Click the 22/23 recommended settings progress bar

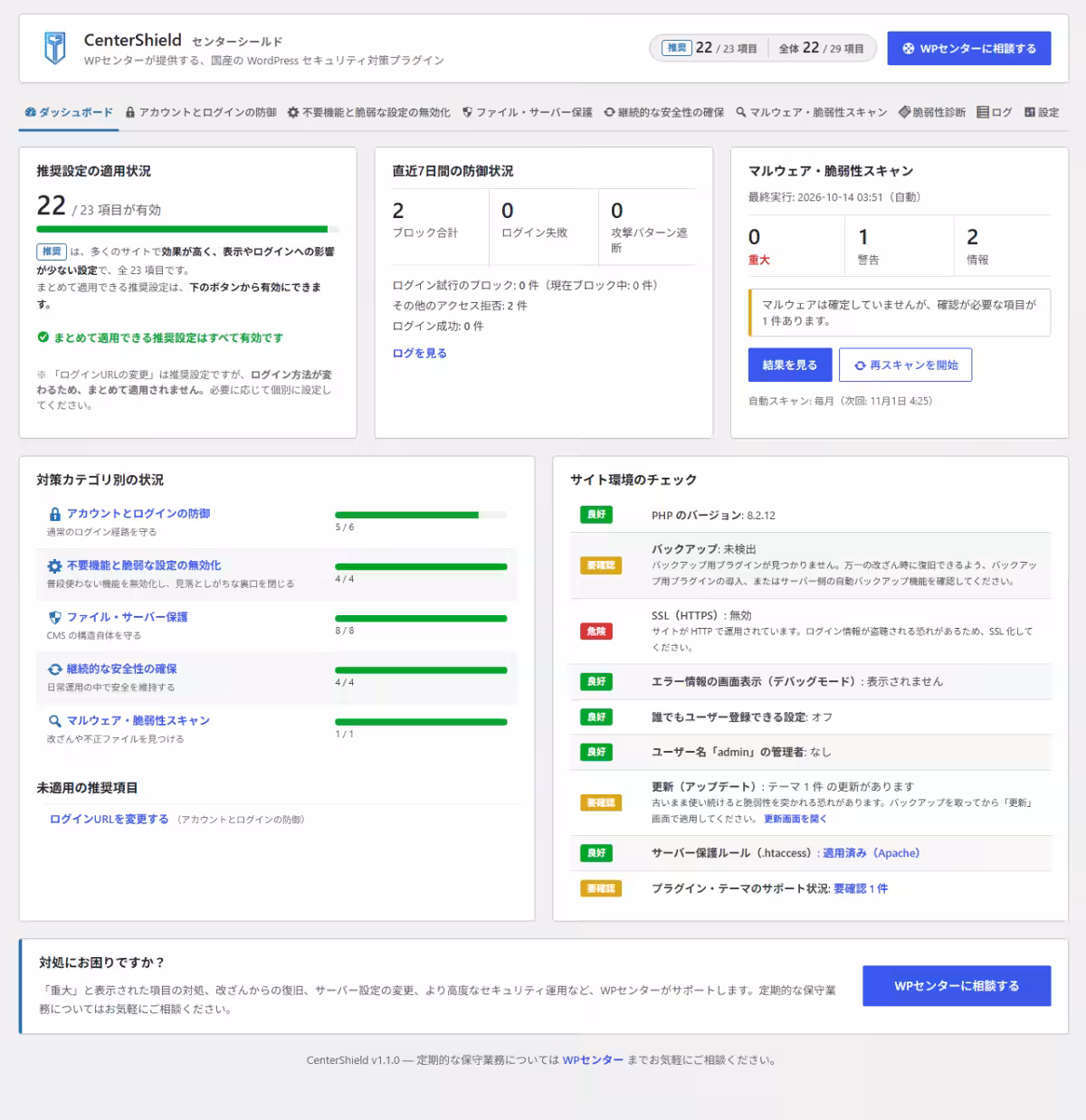click(188, 230)
